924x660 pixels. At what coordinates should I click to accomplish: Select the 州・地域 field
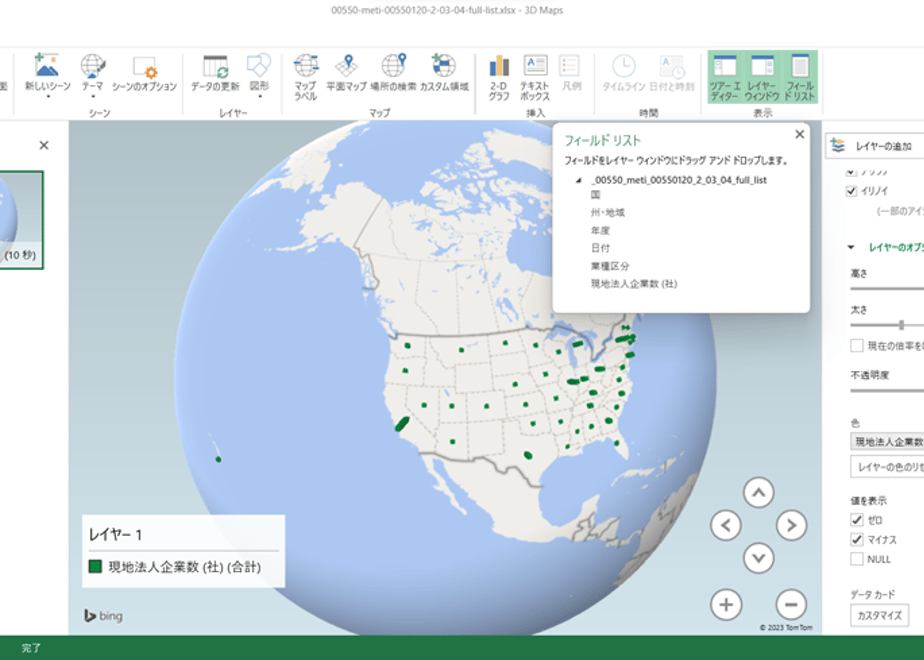pyautogui.click(x=608, y=212)
